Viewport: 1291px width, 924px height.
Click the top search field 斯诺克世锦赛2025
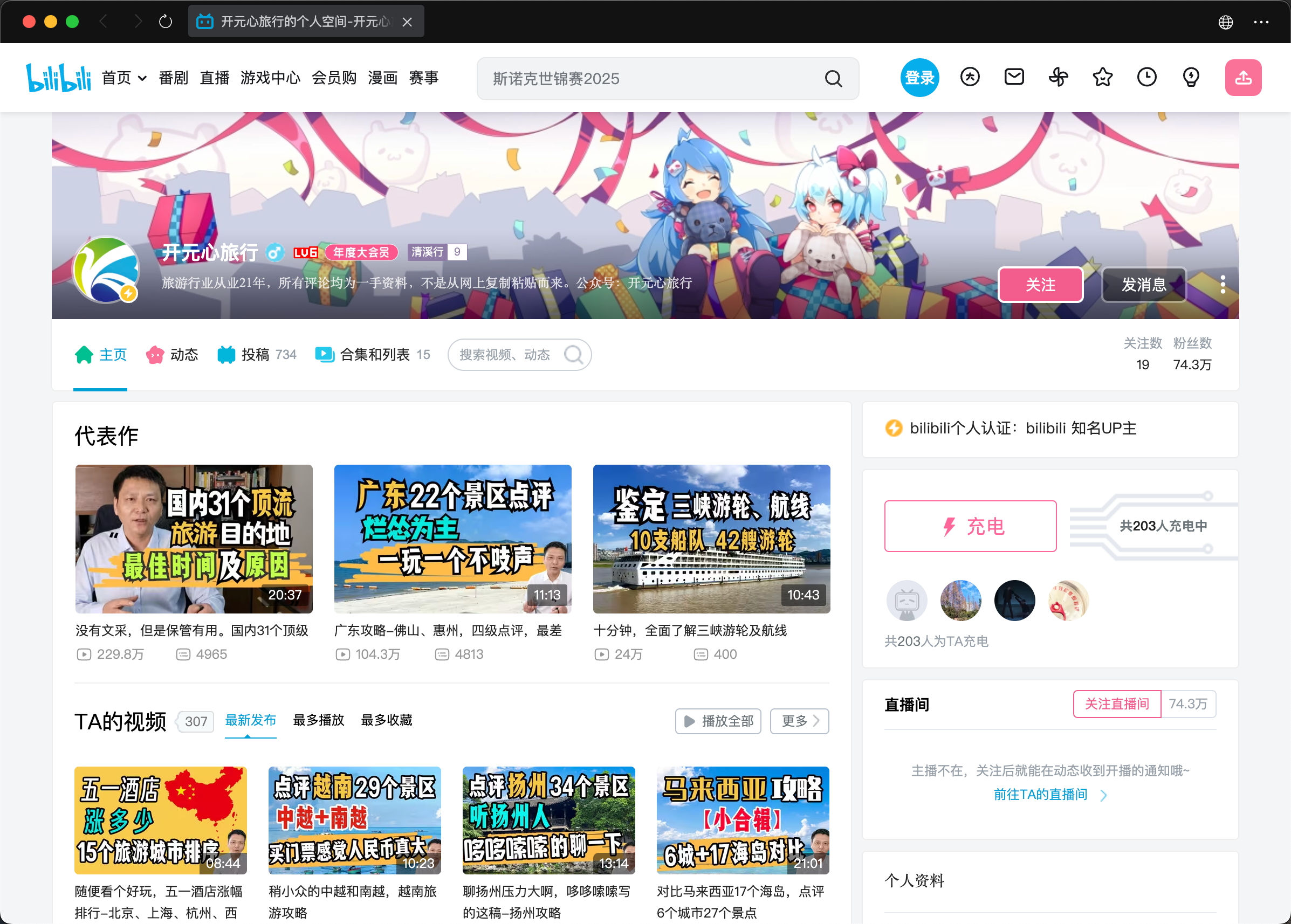coord(667,79)
